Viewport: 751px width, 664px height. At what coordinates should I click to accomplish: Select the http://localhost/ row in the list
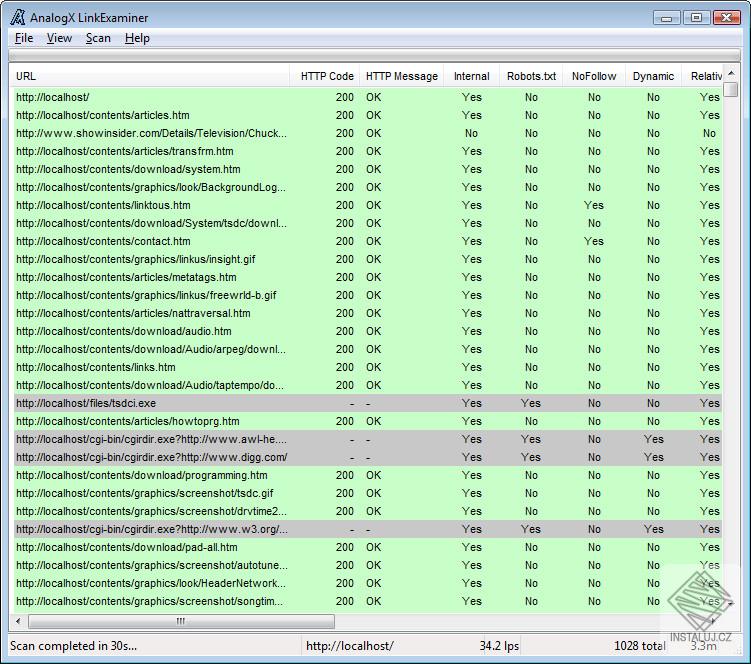[367, 97]
